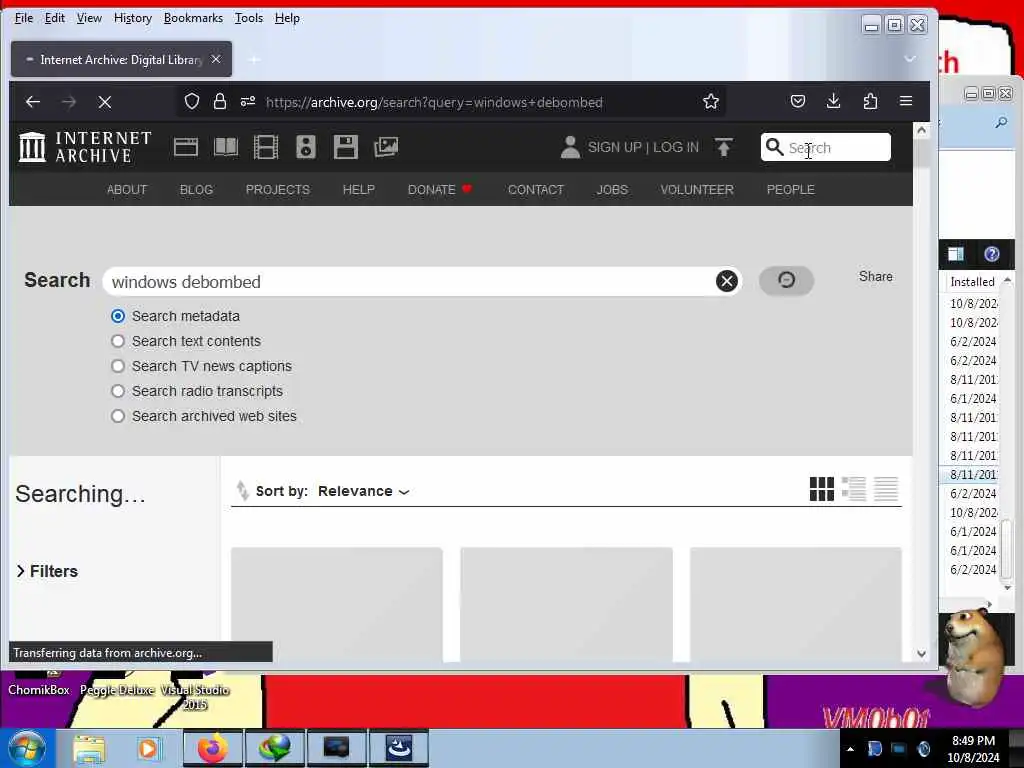Click the VOLUNTEER link
Image resolution: width=1024 pixels, height=768 pixels.
[x=697, y=189]
